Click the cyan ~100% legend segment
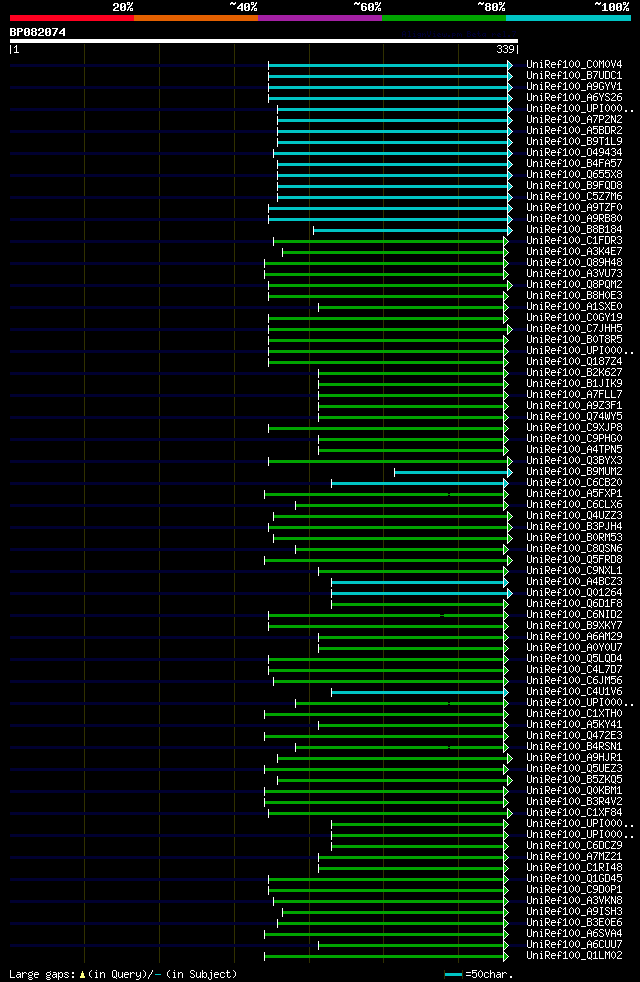This screenshot has width=640, height=982. coord(568,18)
